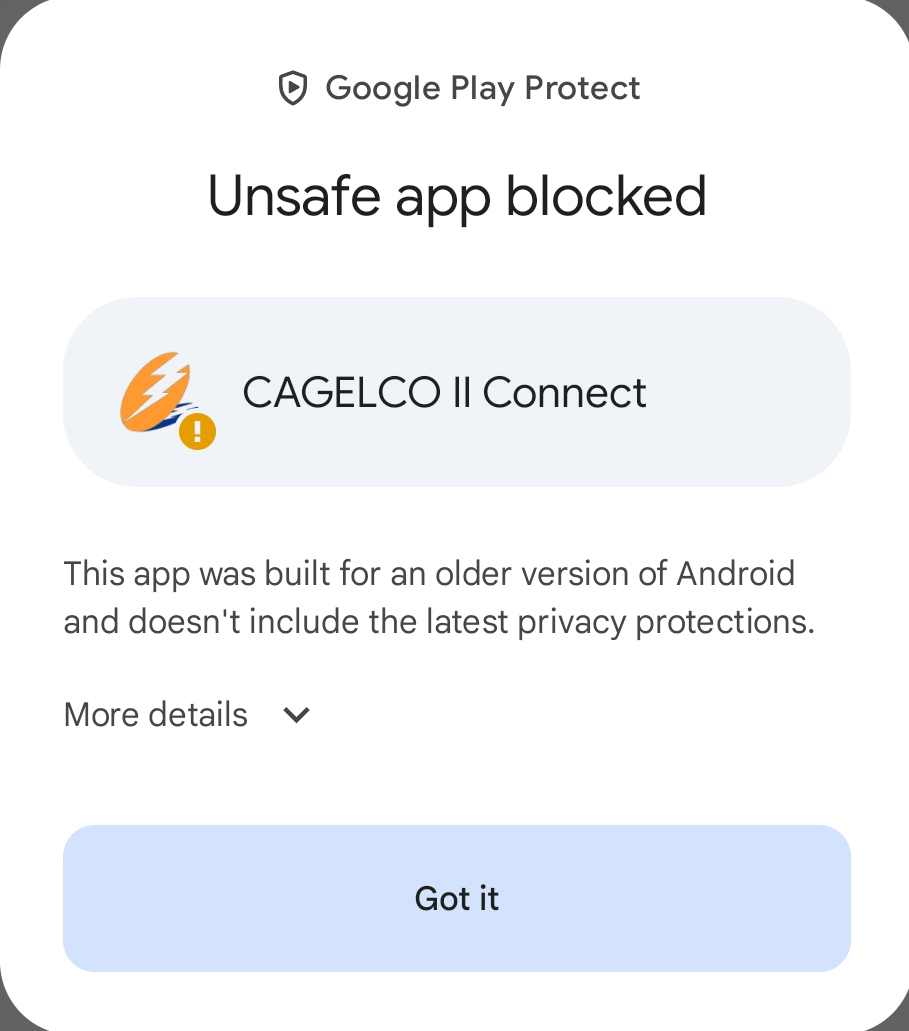Click the yellow warning badge on the app icon
The height and width of the screenshot is (1031, 909).
[196, 431]
